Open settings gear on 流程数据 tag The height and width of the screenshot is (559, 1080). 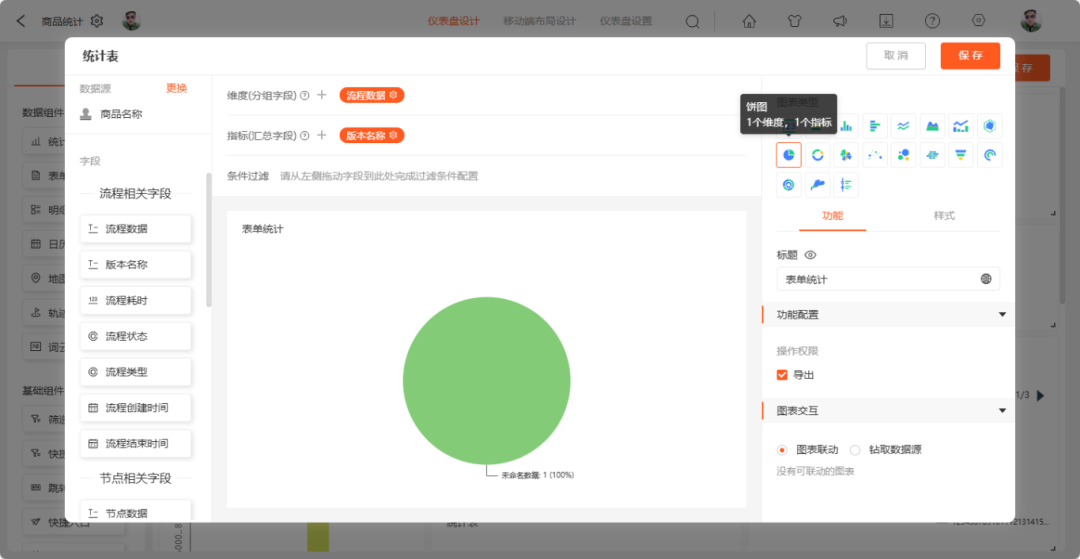pyautogui.click(x=393, y=95)
